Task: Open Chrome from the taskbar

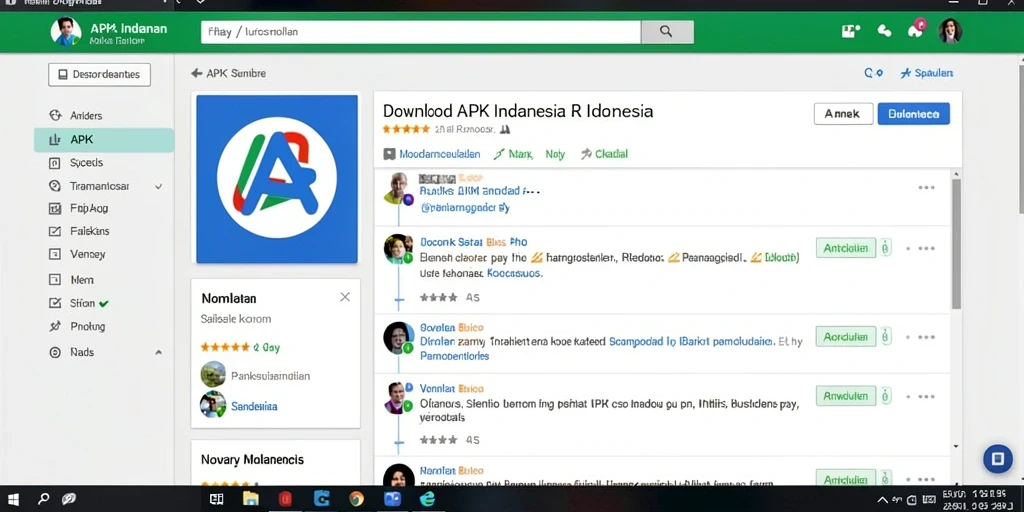Action: point(356,500)
